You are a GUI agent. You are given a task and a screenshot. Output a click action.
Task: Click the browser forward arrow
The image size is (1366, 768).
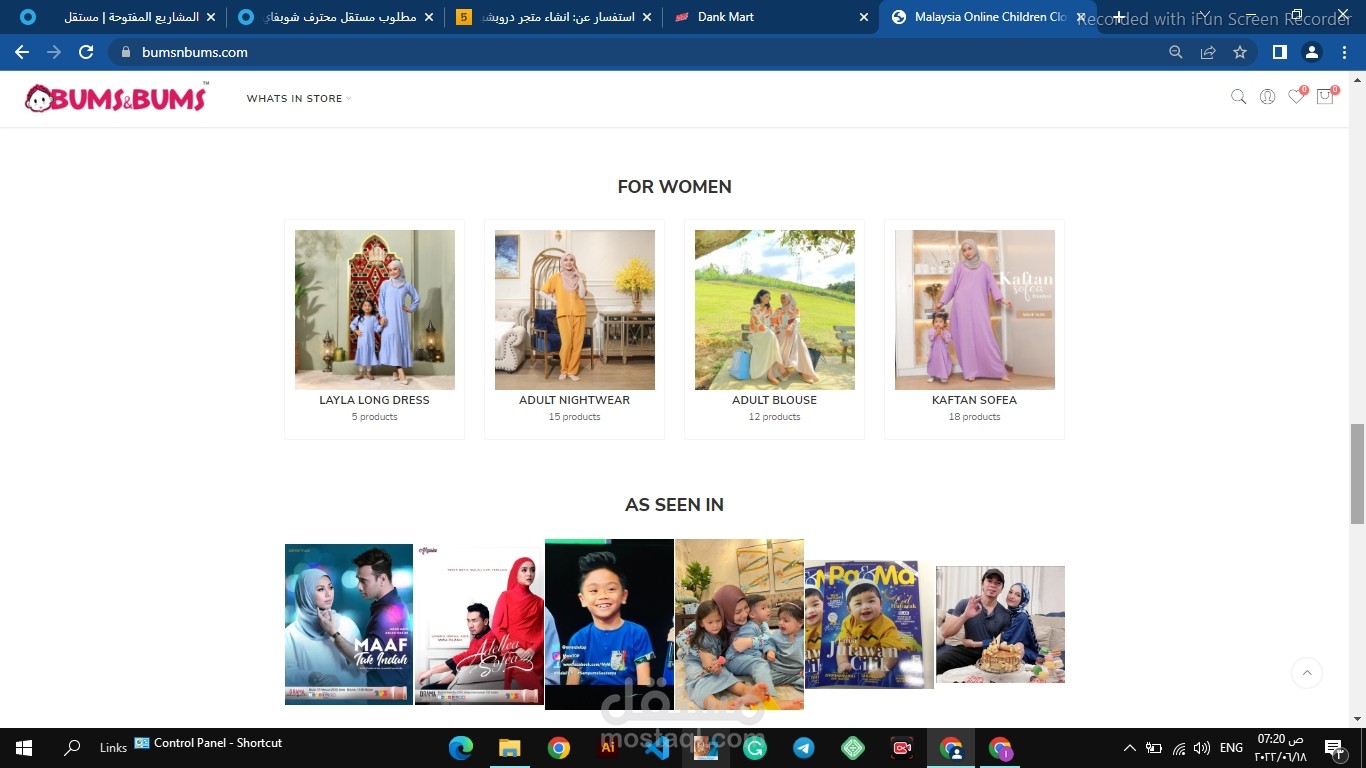[54, 52]
